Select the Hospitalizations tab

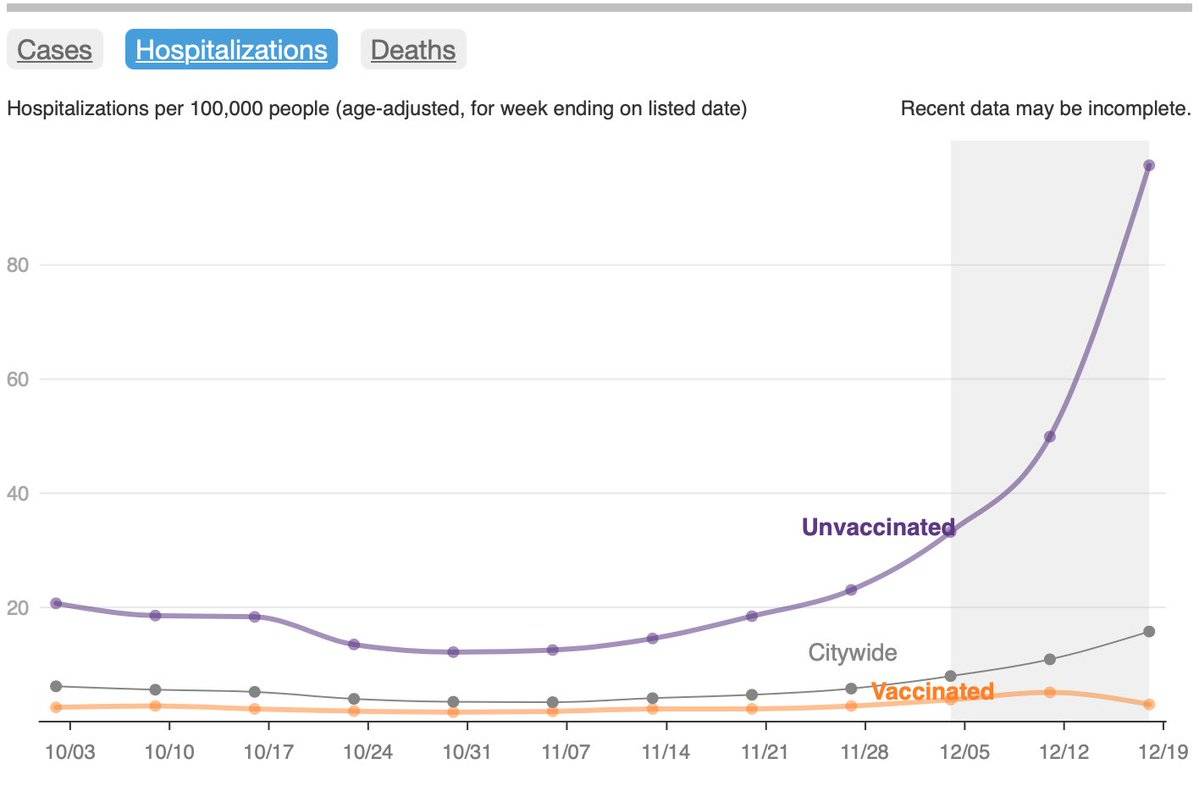231,50
